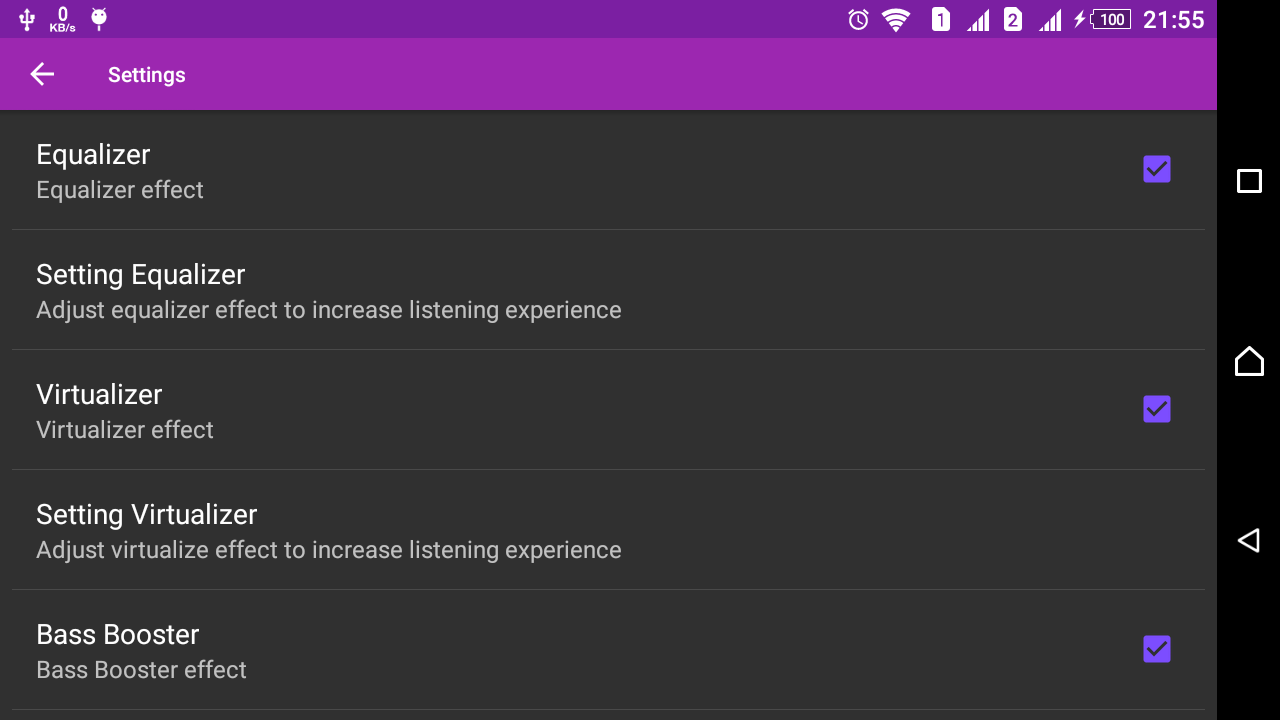
Task: Click the back arrow in the Settings toolbar
Action: point(41,74)
